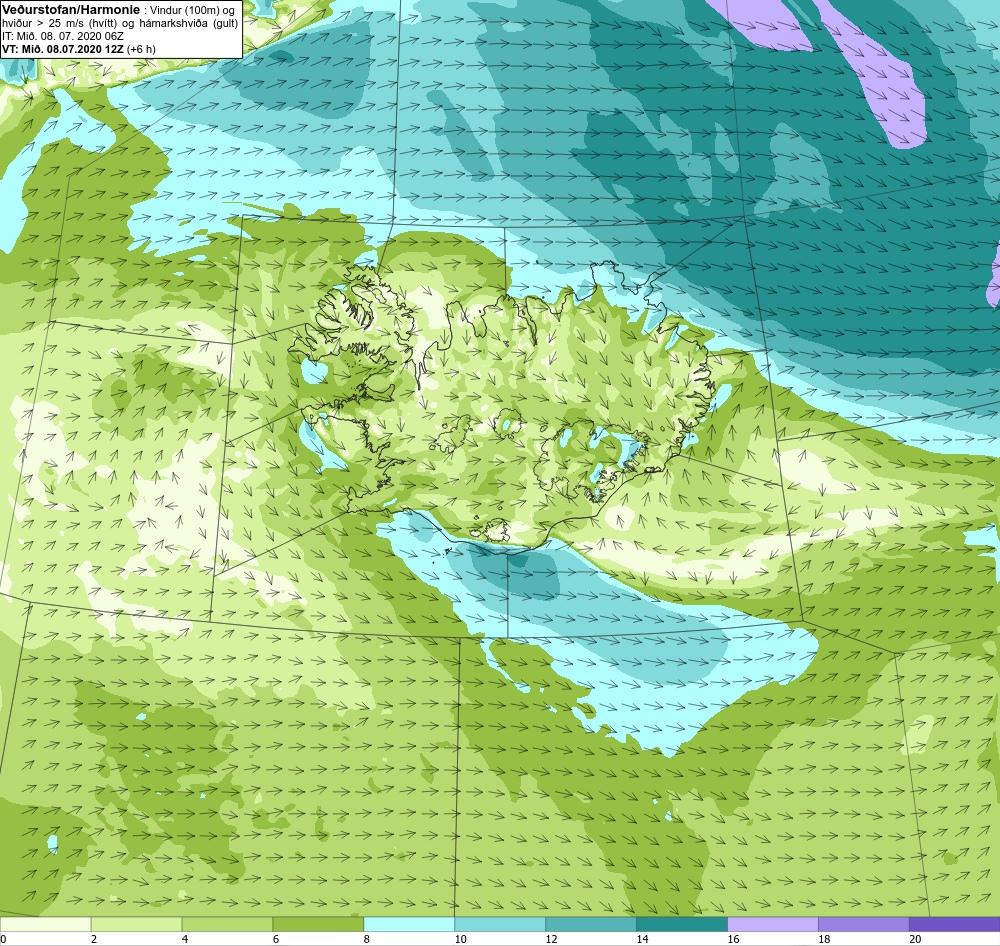Click the pale yellow 0–2 m/s legend swatch

click(45, 924)
